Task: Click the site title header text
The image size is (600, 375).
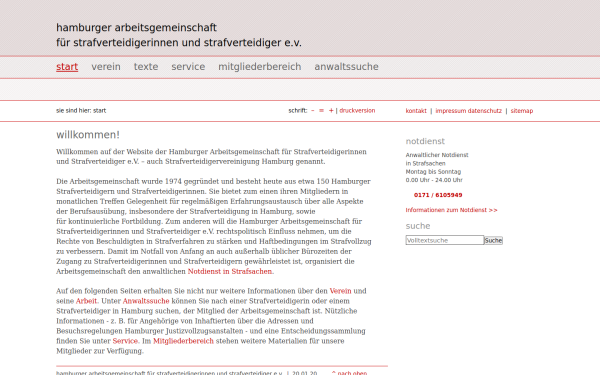Action: (x=179, y=35)
